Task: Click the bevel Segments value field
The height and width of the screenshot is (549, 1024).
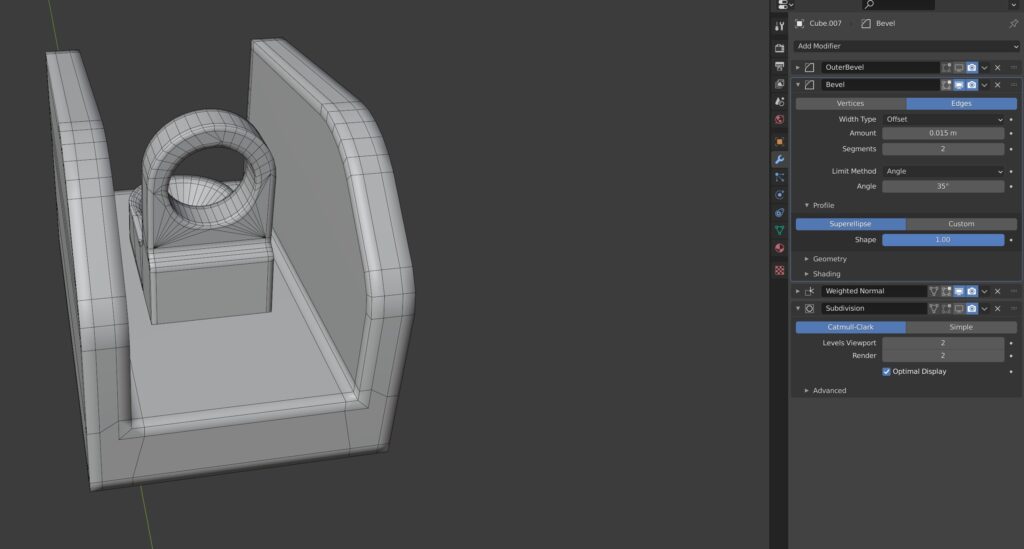Action: click(x=943, y=149)
